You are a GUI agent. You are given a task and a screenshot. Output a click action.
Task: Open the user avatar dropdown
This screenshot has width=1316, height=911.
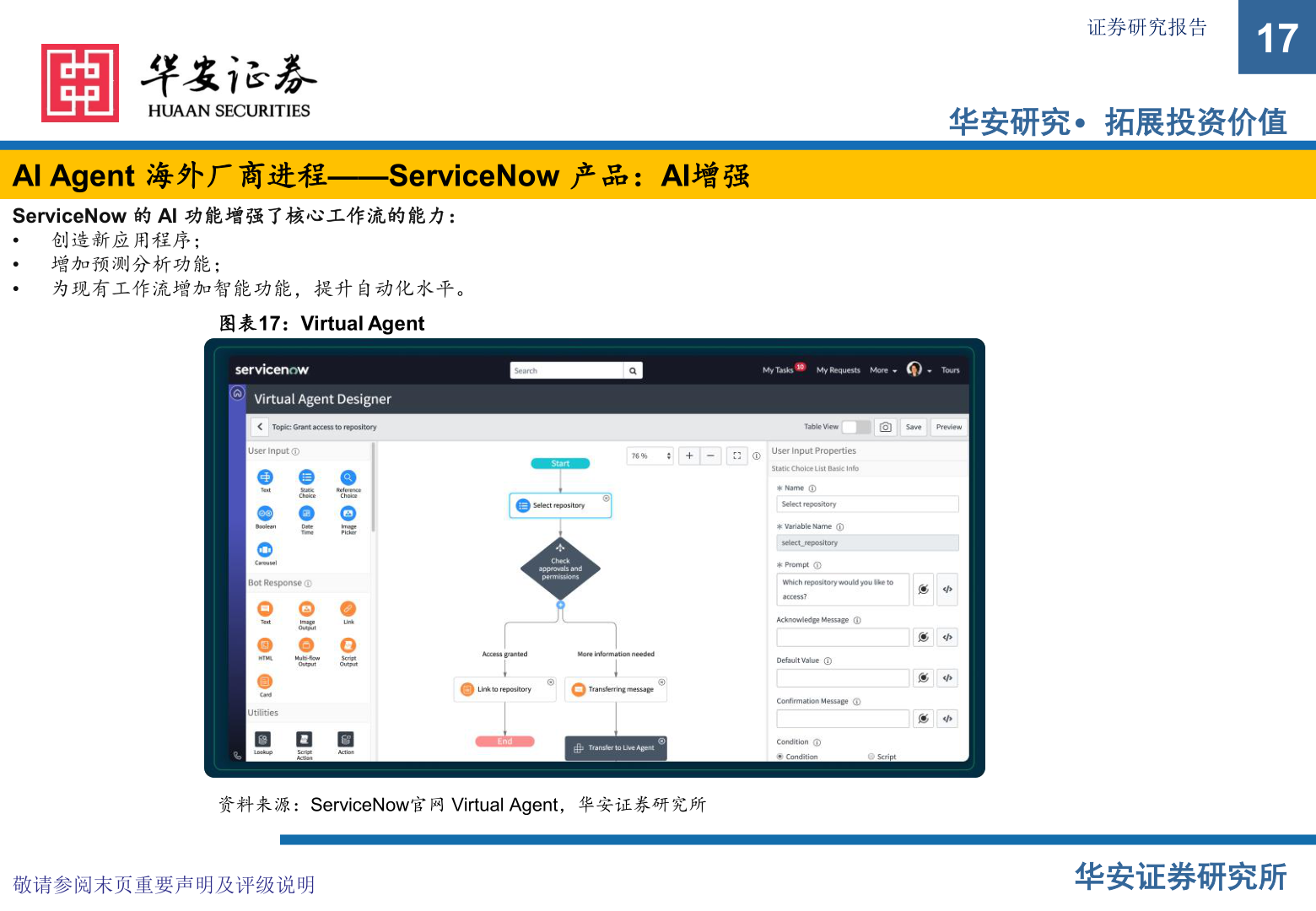tap(919, 369)
